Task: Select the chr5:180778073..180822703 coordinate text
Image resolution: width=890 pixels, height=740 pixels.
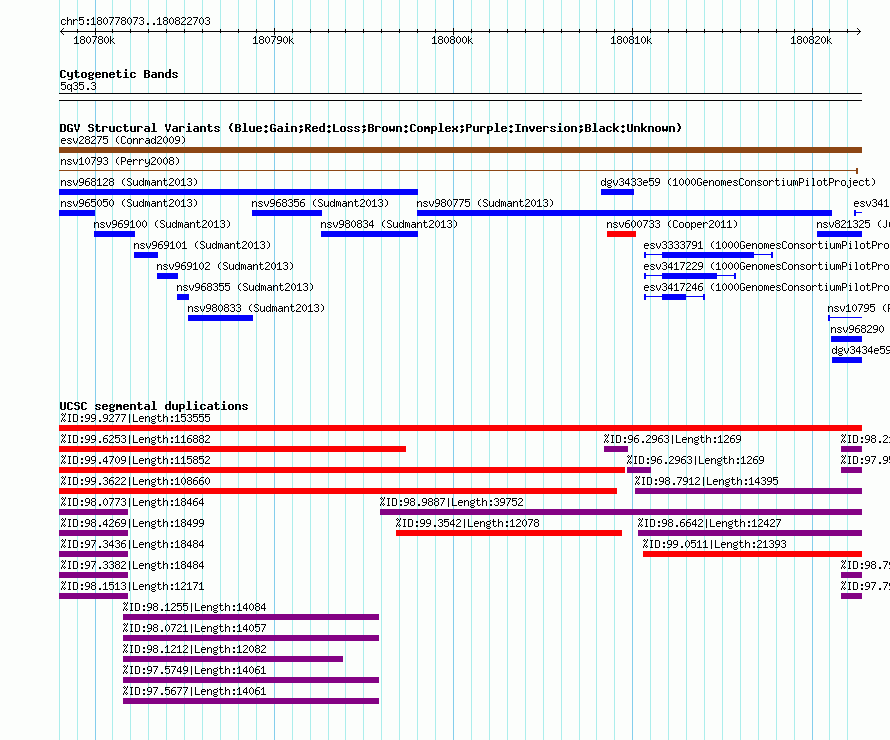Action: coord(136,21)
